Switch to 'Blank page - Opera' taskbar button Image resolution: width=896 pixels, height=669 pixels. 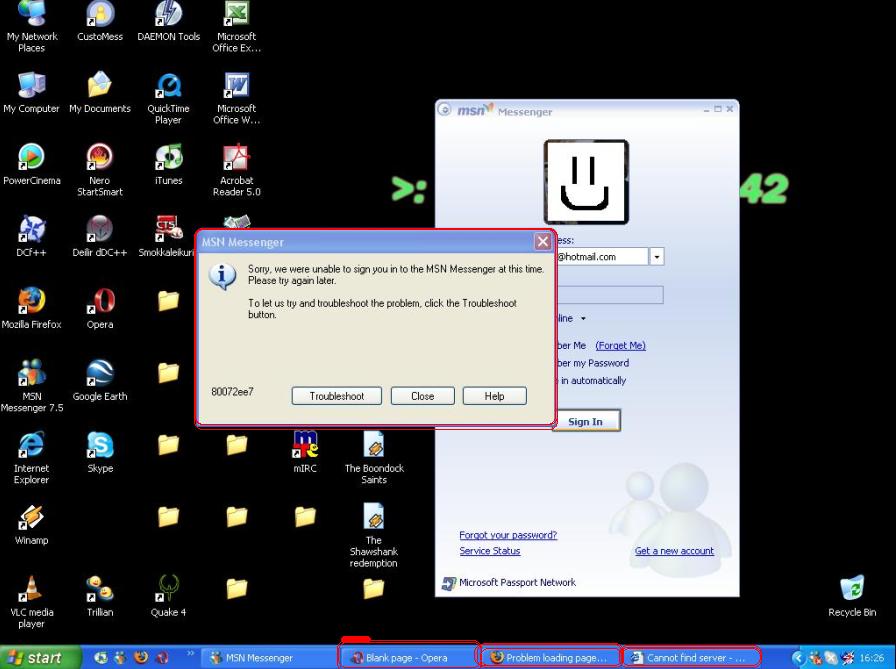point(408,658)
